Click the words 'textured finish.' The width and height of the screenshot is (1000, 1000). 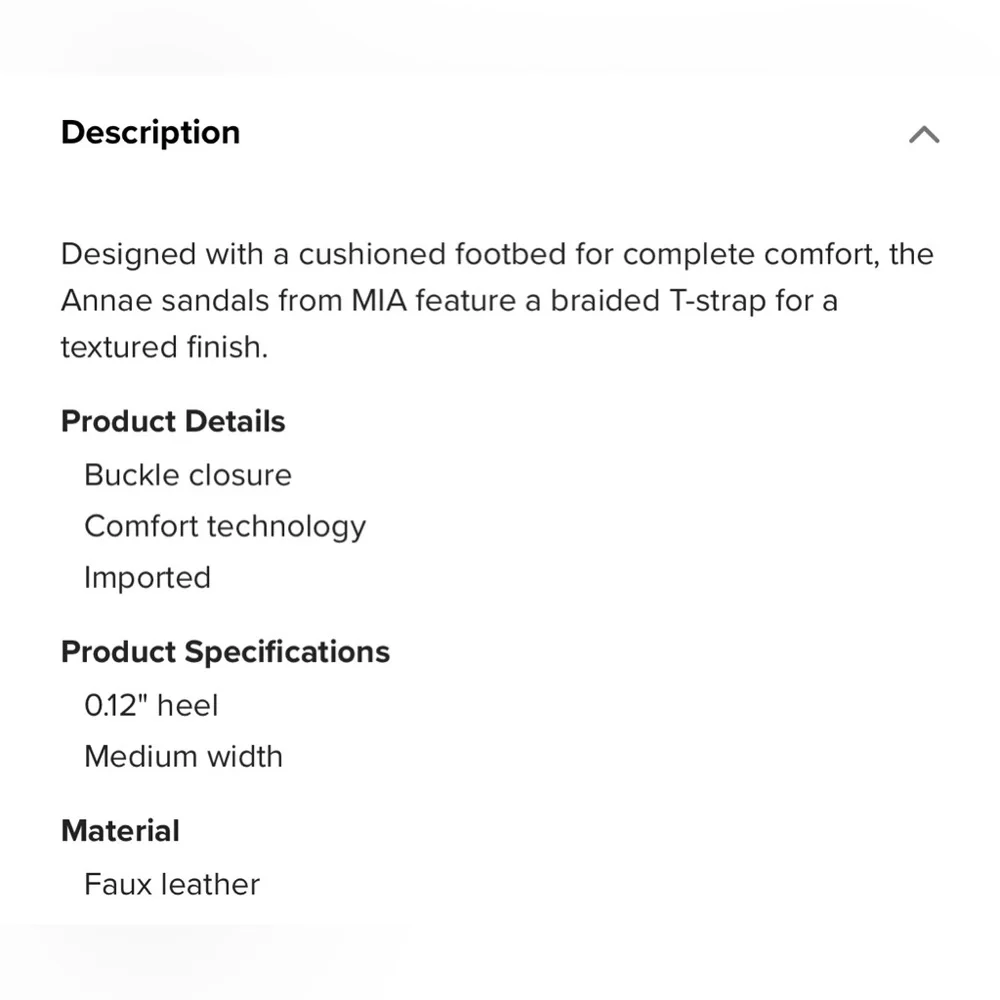165,347
